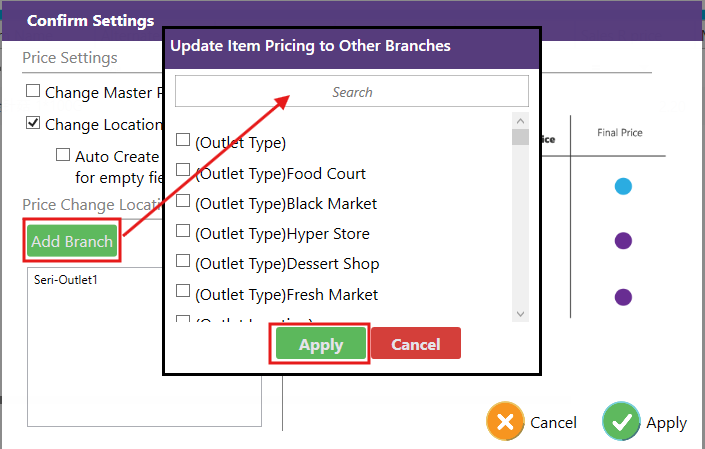The image size is (705, 449).
Task: Tick the Fresh Market outlet type checkbox
Action: click(183, 292)
